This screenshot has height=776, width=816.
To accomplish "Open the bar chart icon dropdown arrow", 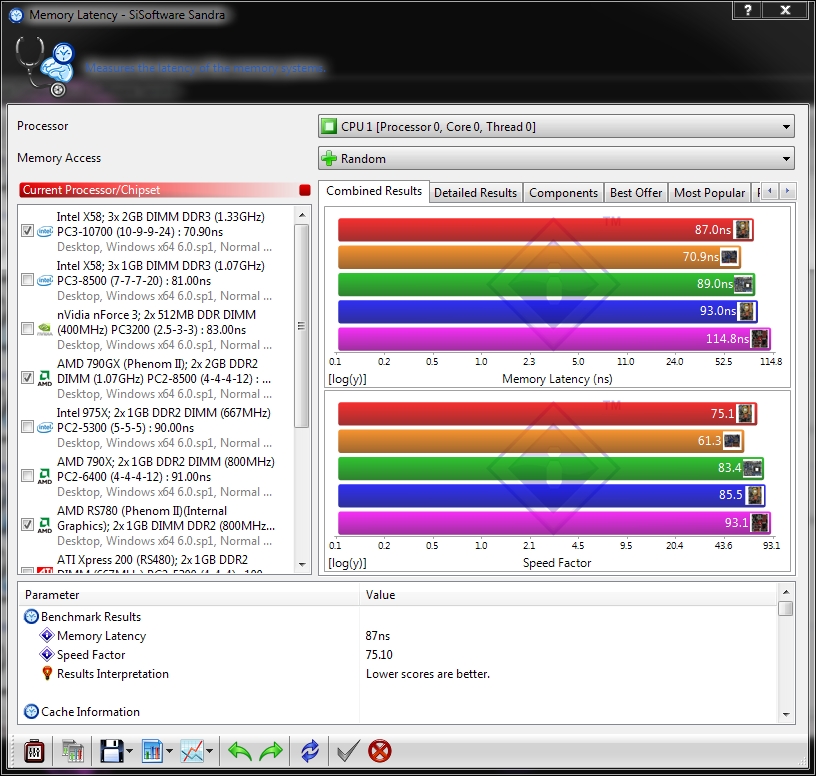I will (x=170, y=751).
